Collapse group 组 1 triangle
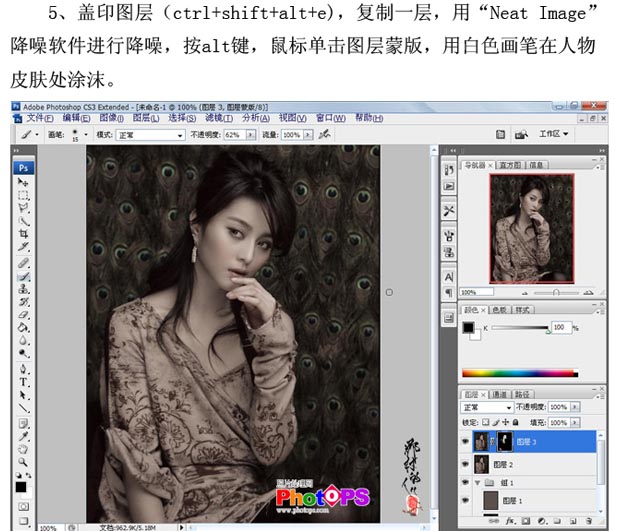This screenshot has height=531, width=619. pyautogui.click(x=478, y=482)
